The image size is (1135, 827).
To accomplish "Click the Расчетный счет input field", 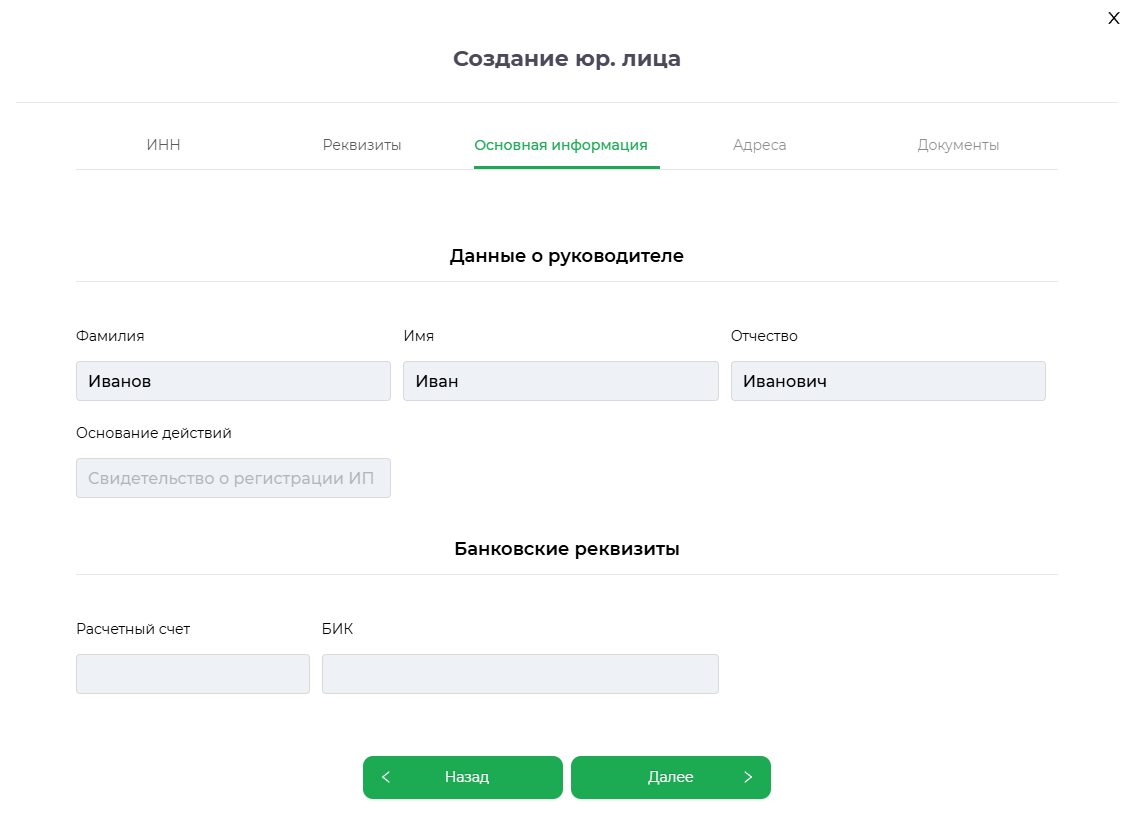I will (193, 674).
